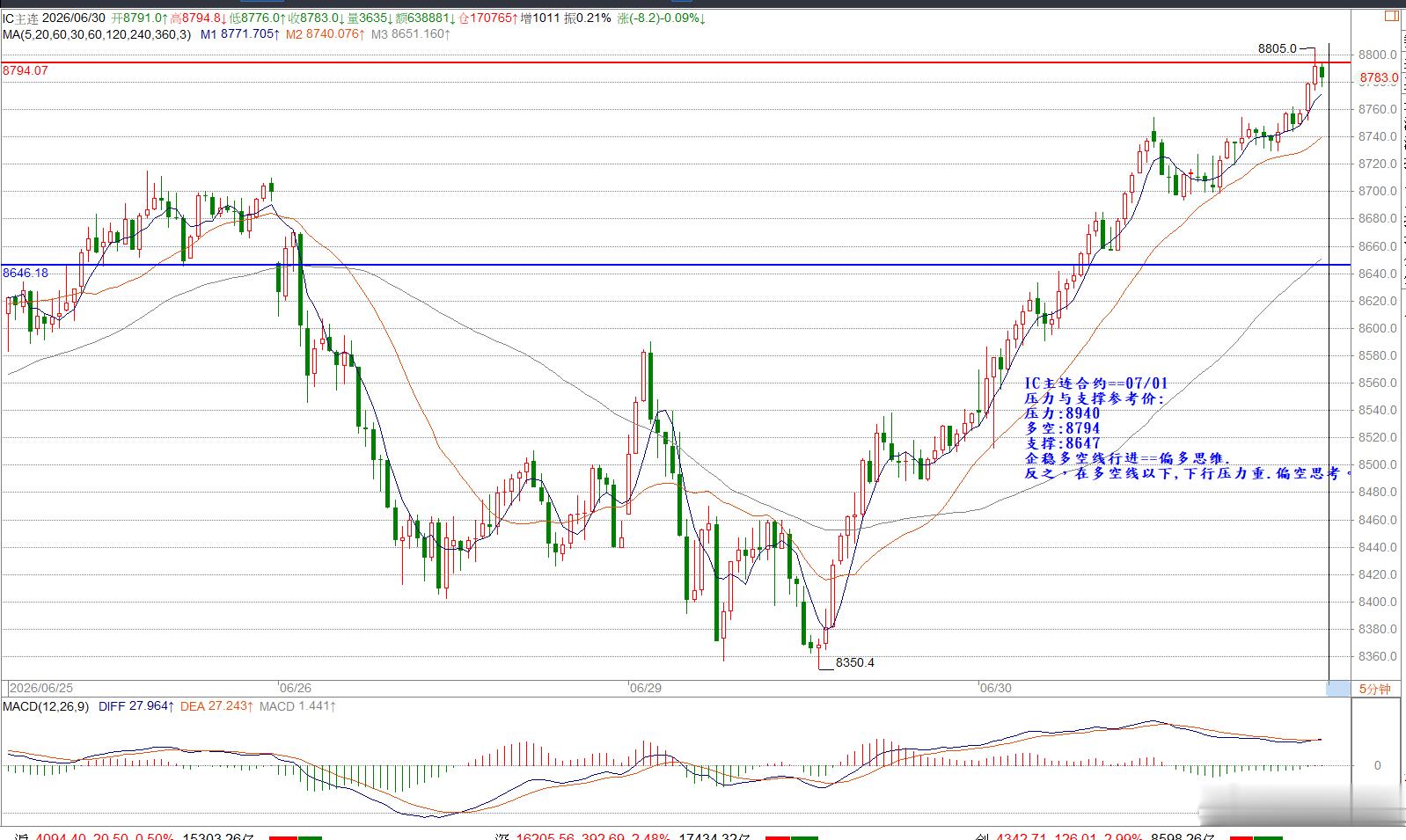
Task: Click the light-blue timeline scroll handle
Action: pyautogui.click(x=1337, y=689)
